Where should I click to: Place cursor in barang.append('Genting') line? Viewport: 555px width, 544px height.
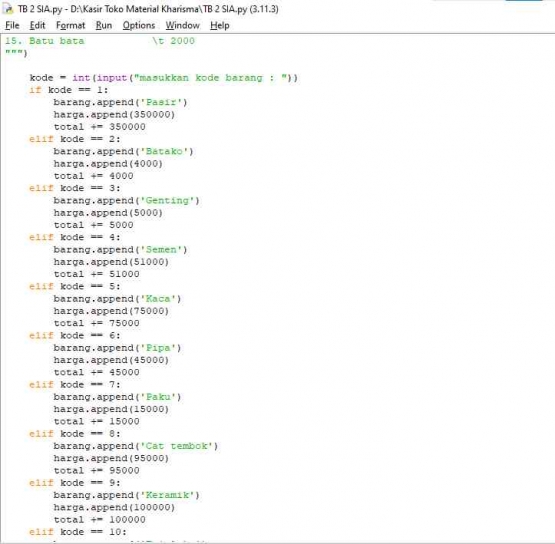pos(126,201)
